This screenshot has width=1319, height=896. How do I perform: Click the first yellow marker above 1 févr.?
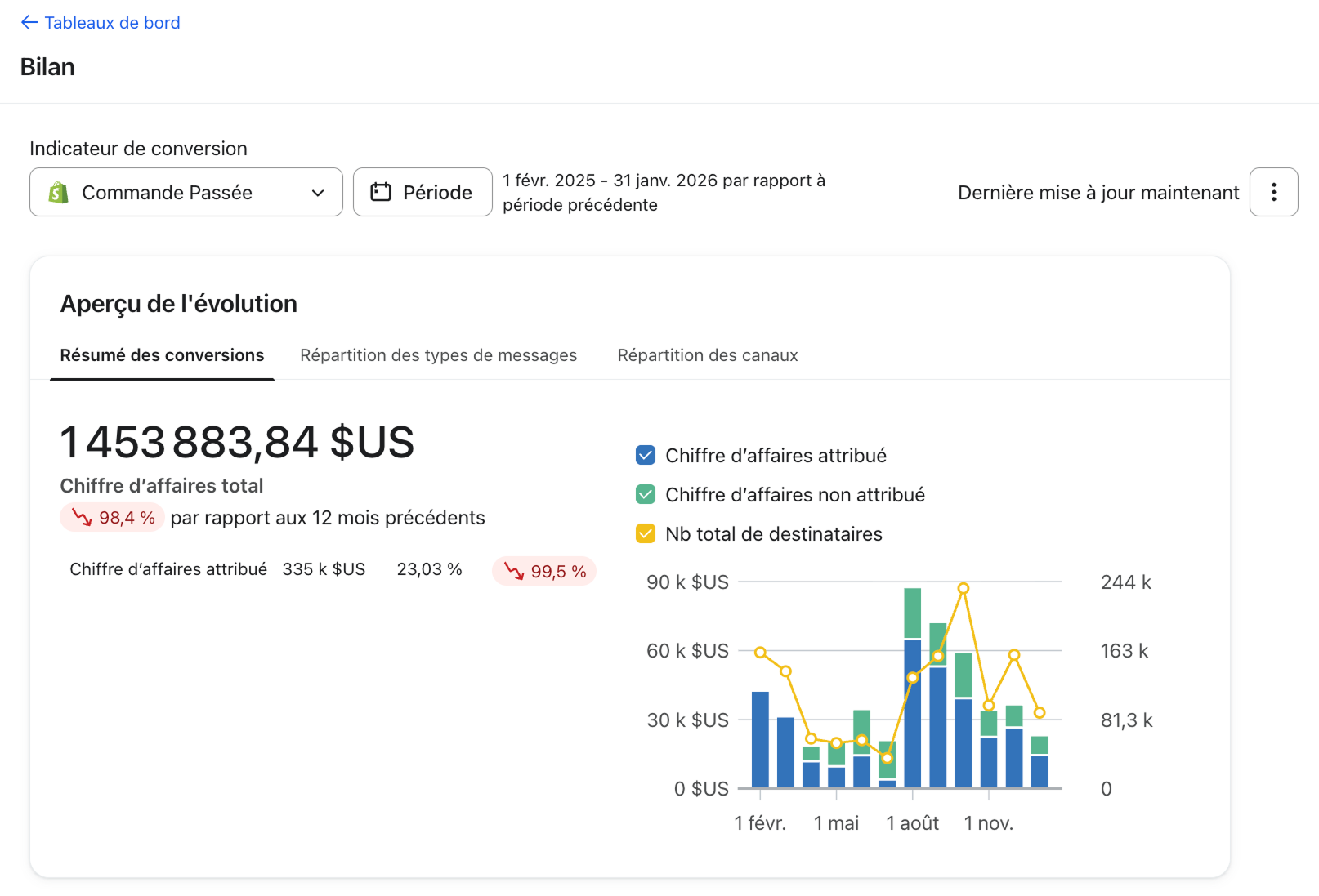760,653
